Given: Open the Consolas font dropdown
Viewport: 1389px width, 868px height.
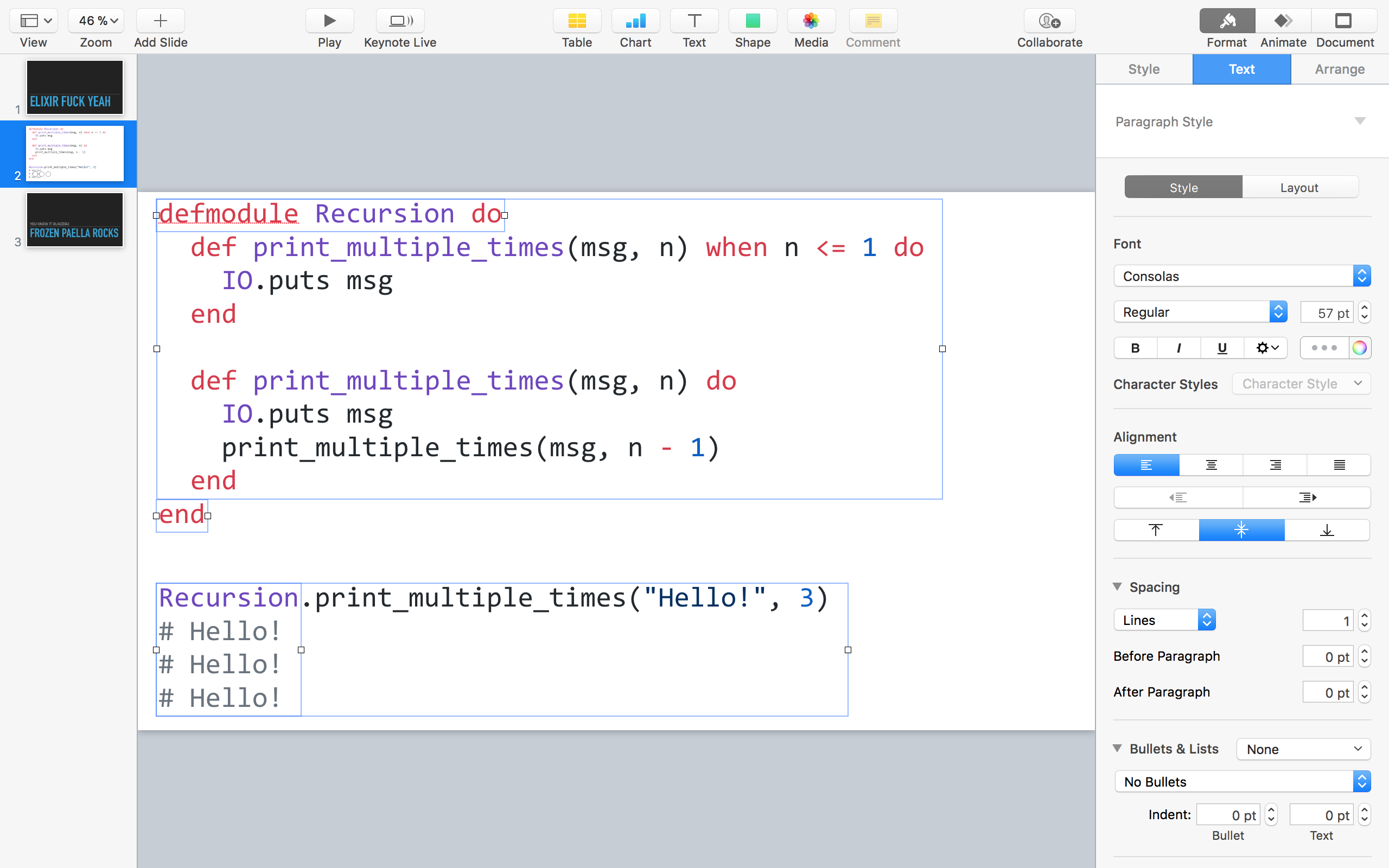Looking at the screenshot, I should [x=1242, y=276].
